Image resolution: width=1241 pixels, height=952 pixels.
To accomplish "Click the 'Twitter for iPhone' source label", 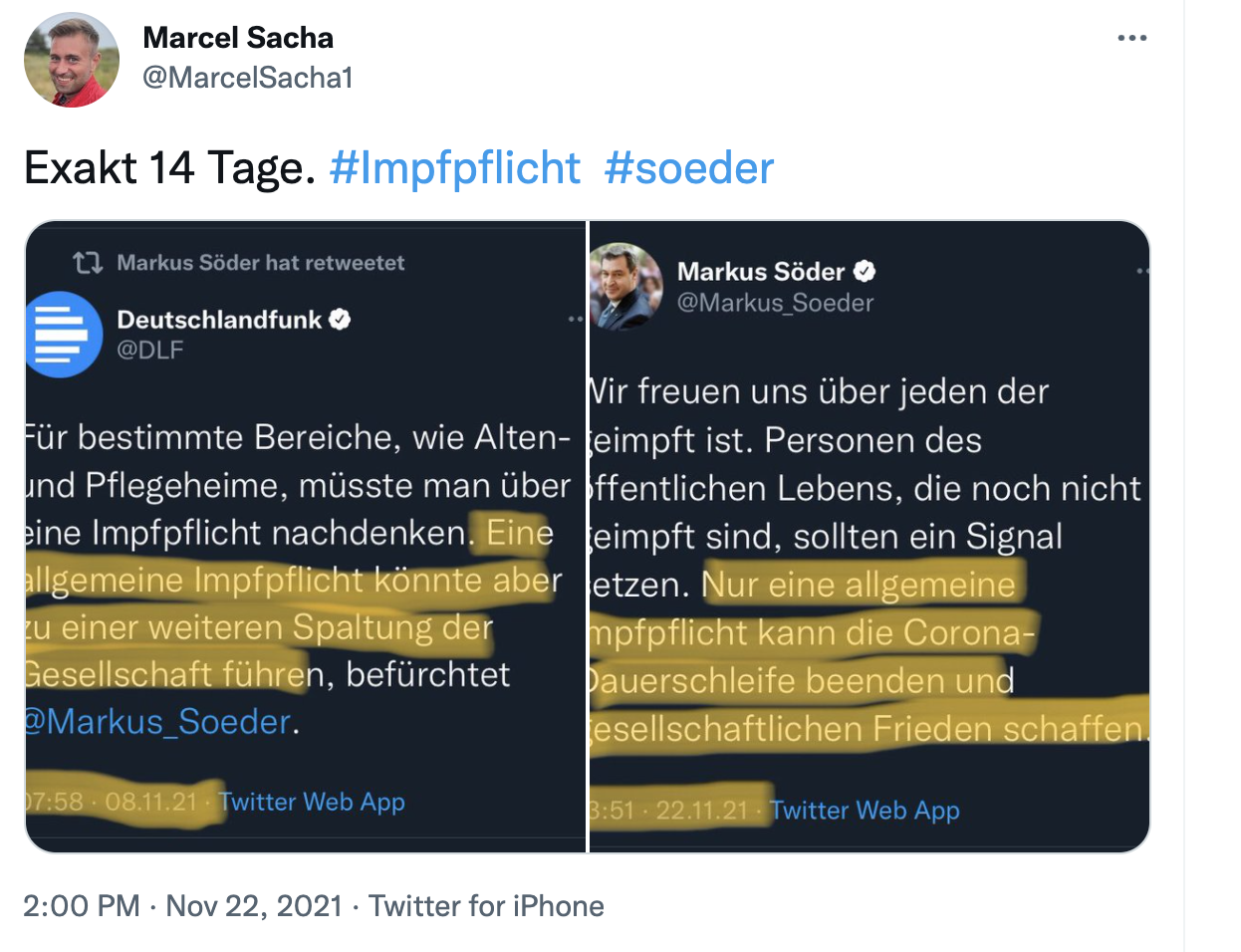I will (x=486, y=906).
